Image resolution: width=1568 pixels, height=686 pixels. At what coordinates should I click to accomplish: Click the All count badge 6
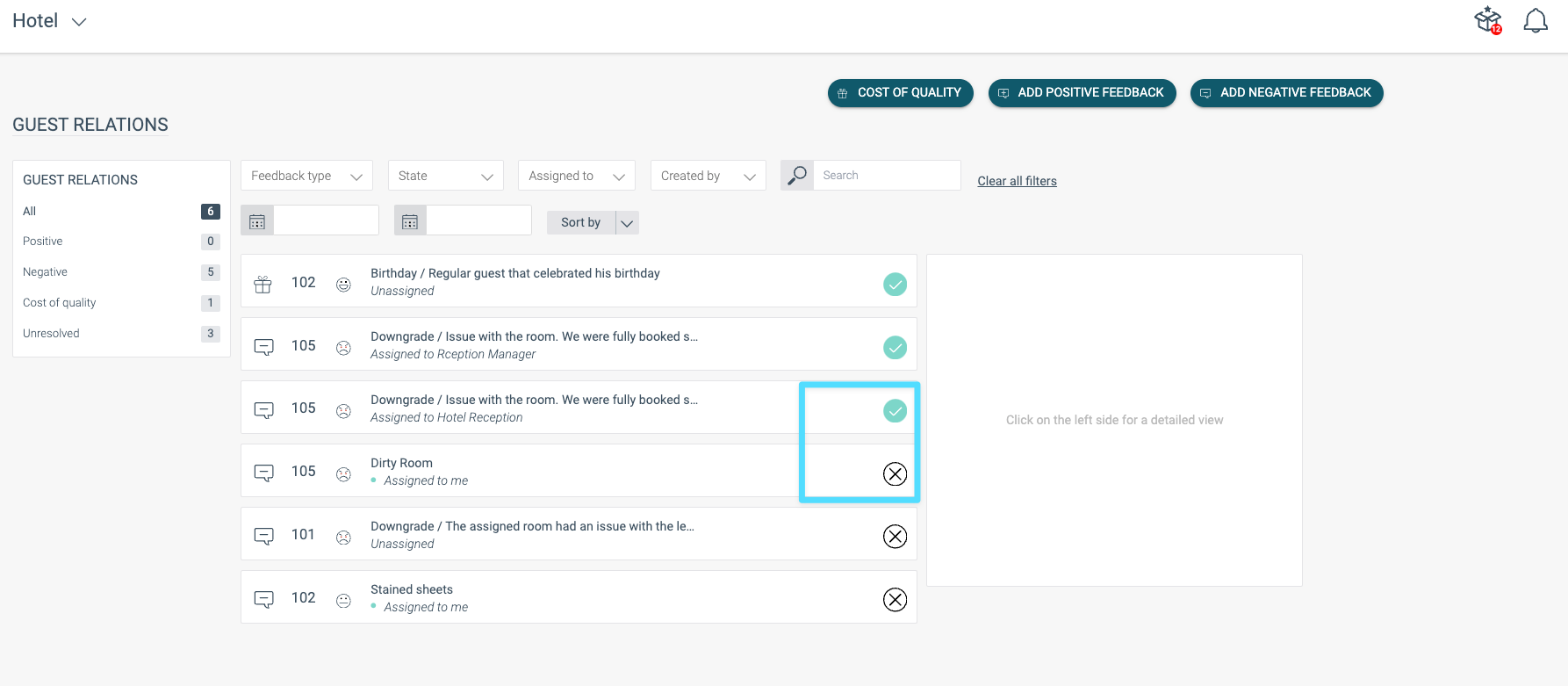pyautogui.click(x=211, y=211)
